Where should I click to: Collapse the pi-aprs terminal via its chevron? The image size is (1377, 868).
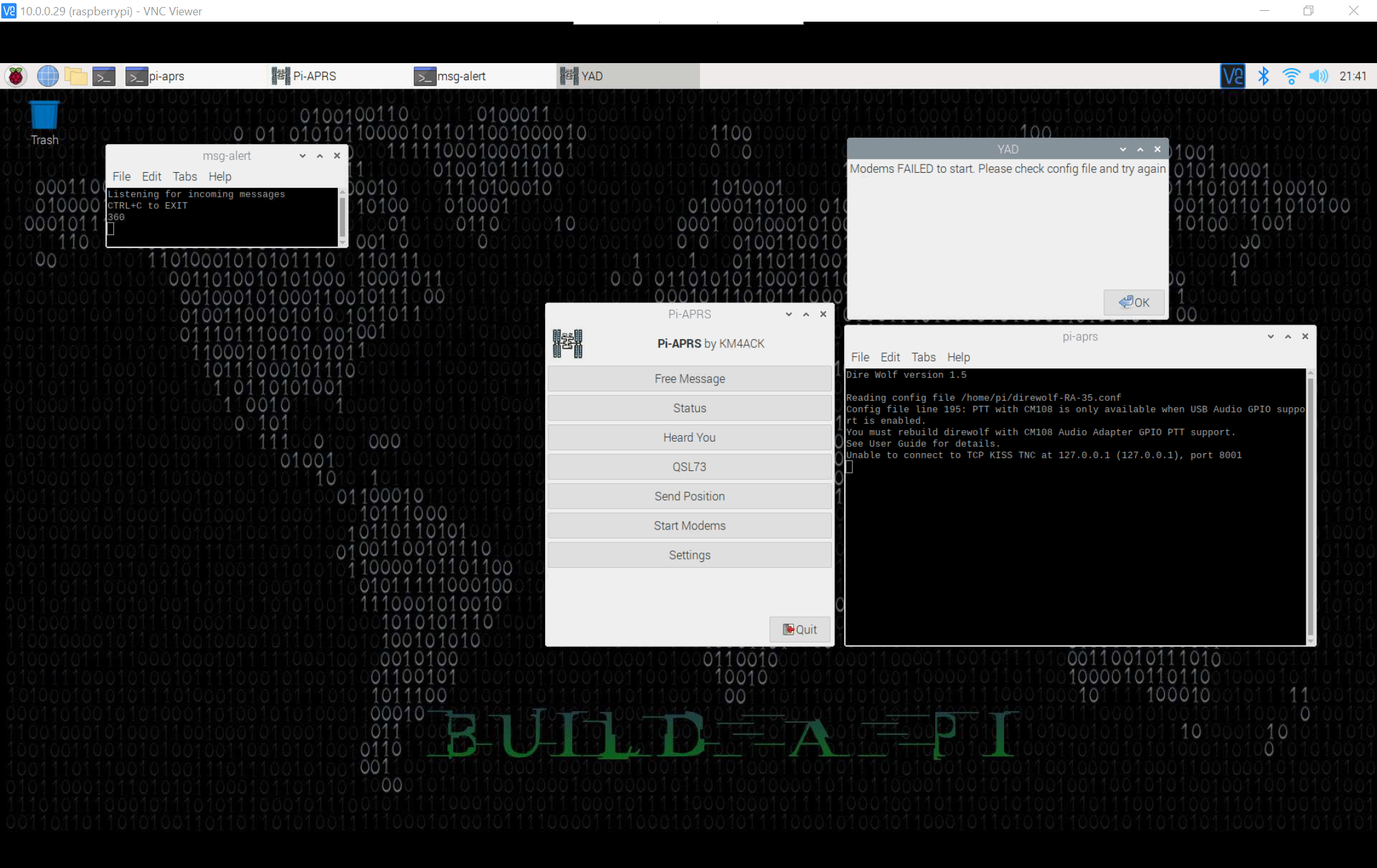pyautogui.click(x=1270, y=336)
